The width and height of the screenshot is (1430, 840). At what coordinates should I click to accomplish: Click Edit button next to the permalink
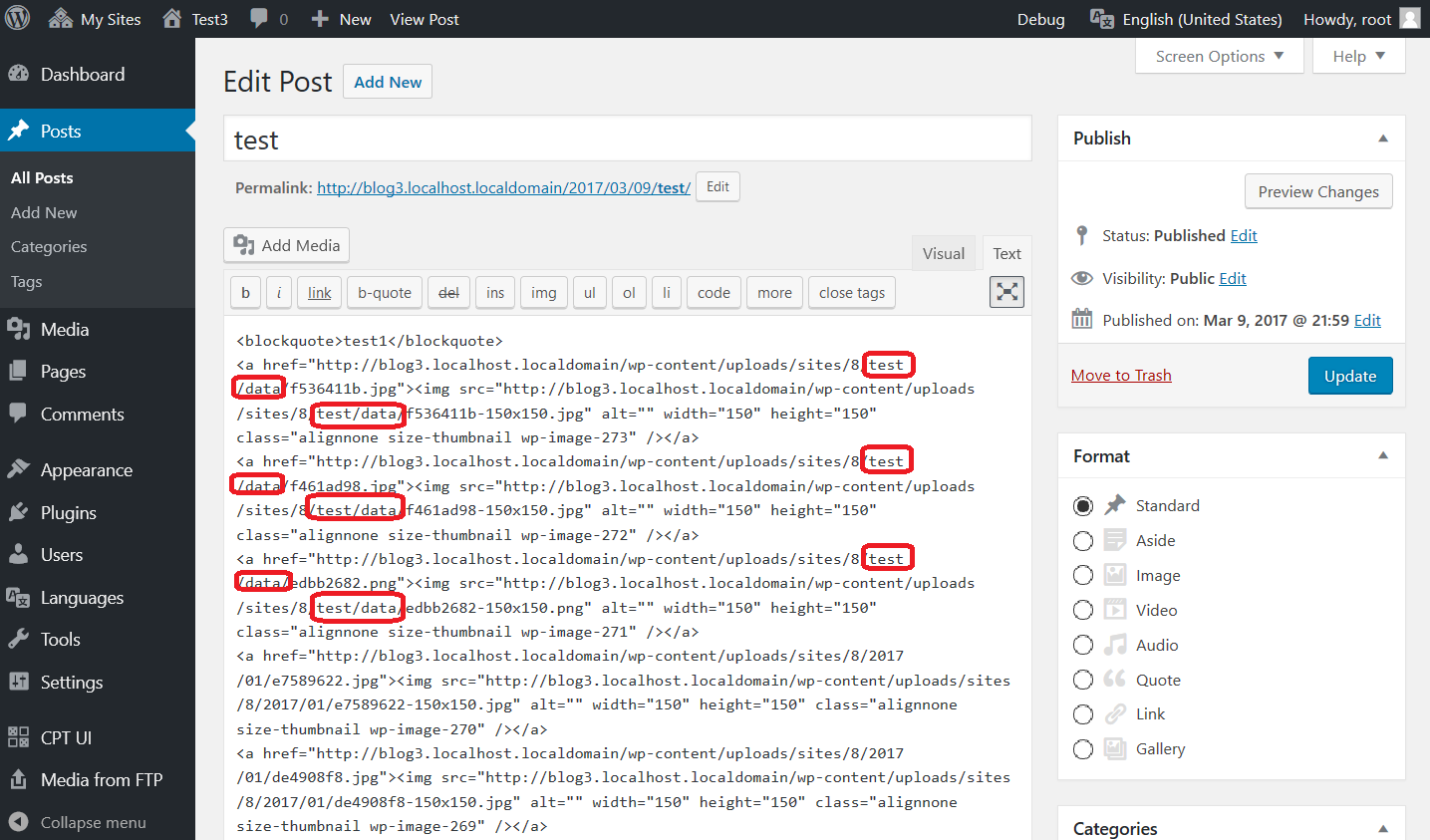tap(717, 186)
